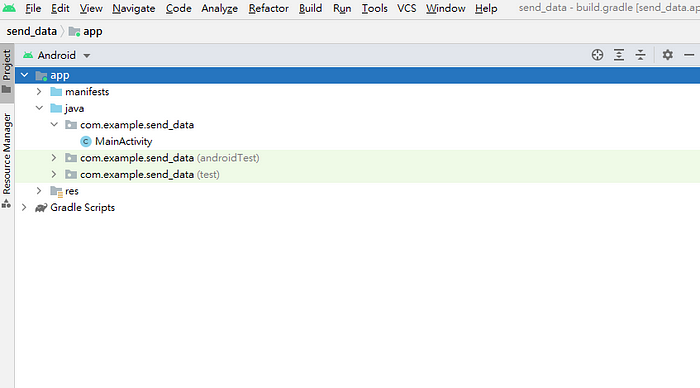The image size is (700, 388).
Task: Open the Edit menu
Action: [x=60, y=8]
